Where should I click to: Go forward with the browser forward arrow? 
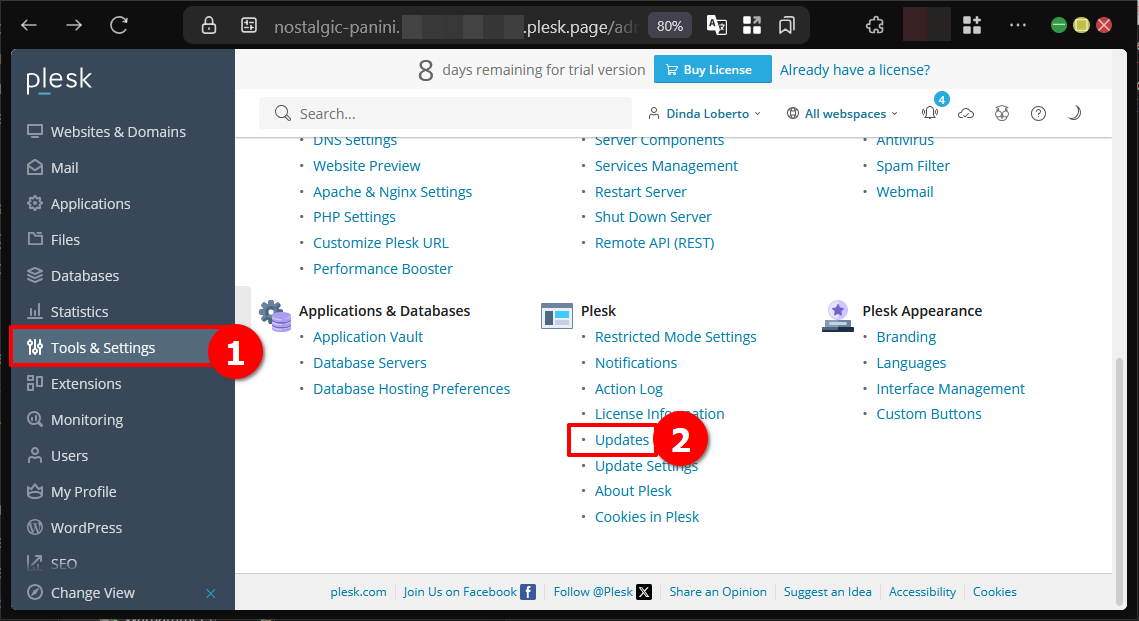[74, 25]
